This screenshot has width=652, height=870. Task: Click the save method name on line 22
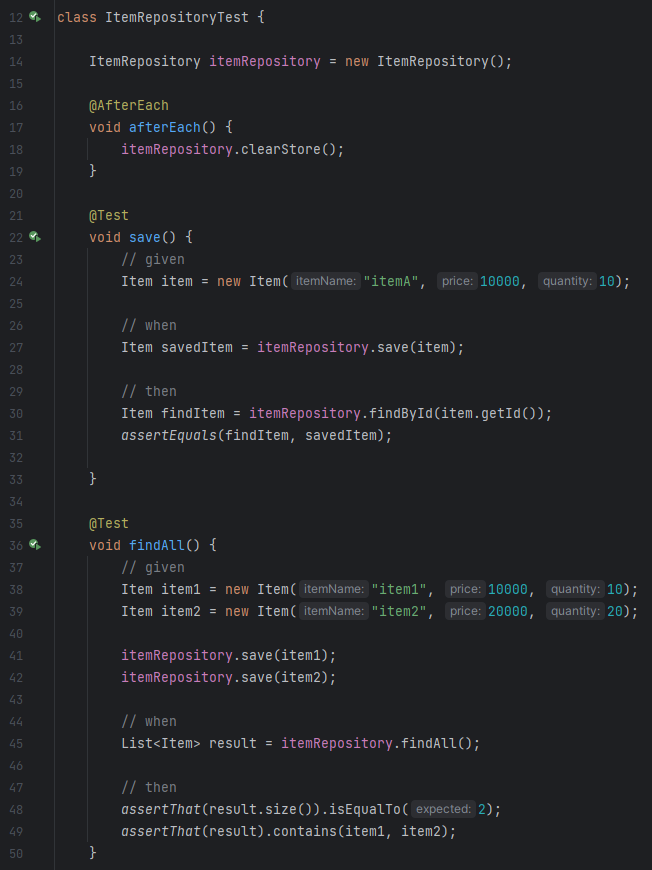[x=145, y=237]
